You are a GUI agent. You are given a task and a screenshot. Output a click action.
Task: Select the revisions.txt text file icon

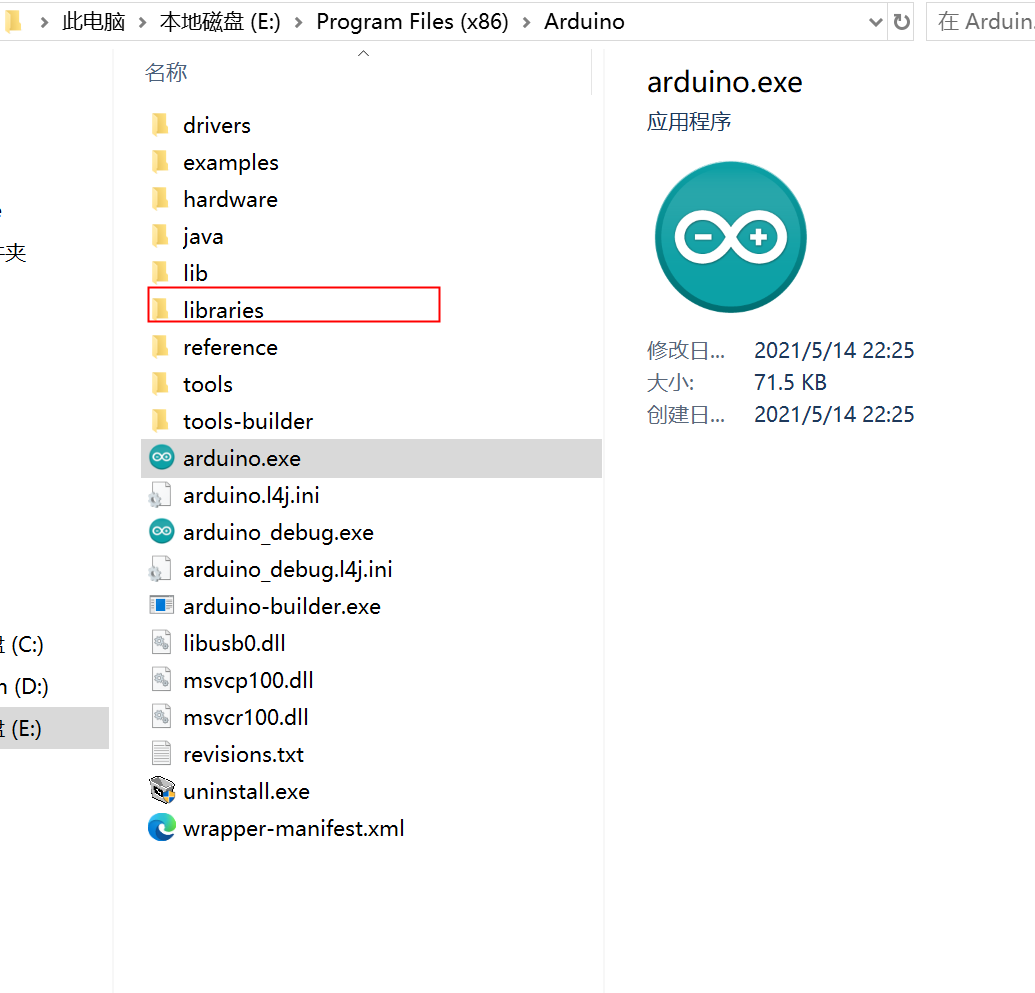click(161, 754)
